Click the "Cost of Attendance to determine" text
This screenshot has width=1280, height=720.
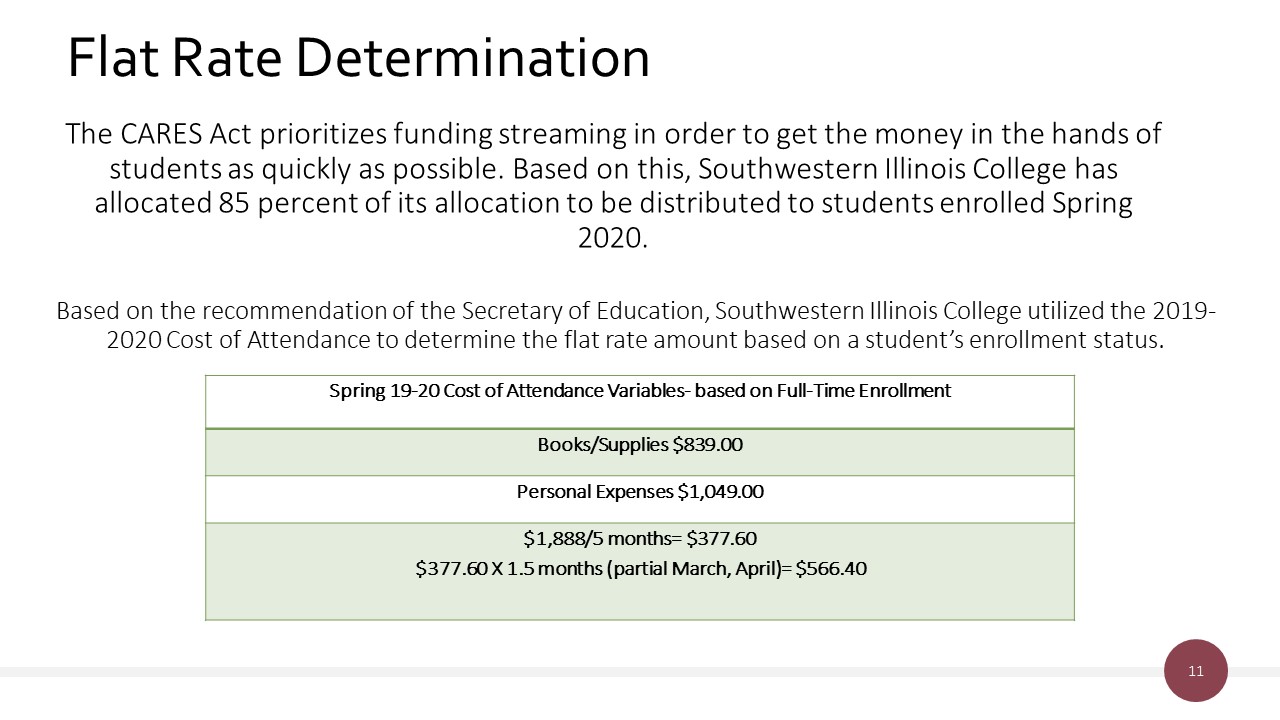coord(299,339)
